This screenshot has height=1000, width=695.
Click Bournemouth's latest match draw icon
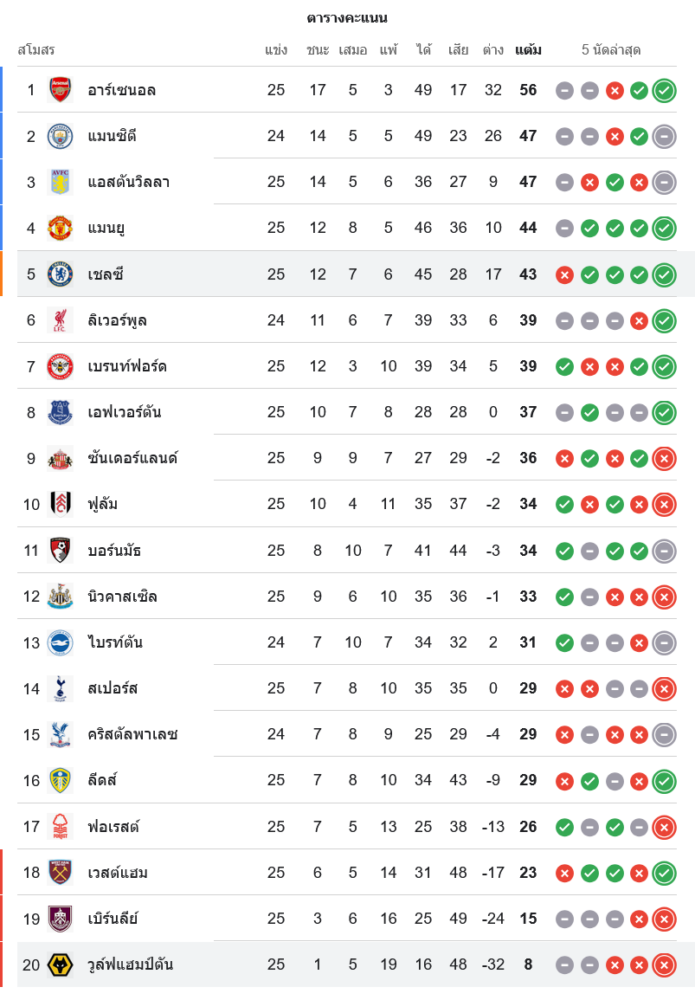(x=663, y=551)
